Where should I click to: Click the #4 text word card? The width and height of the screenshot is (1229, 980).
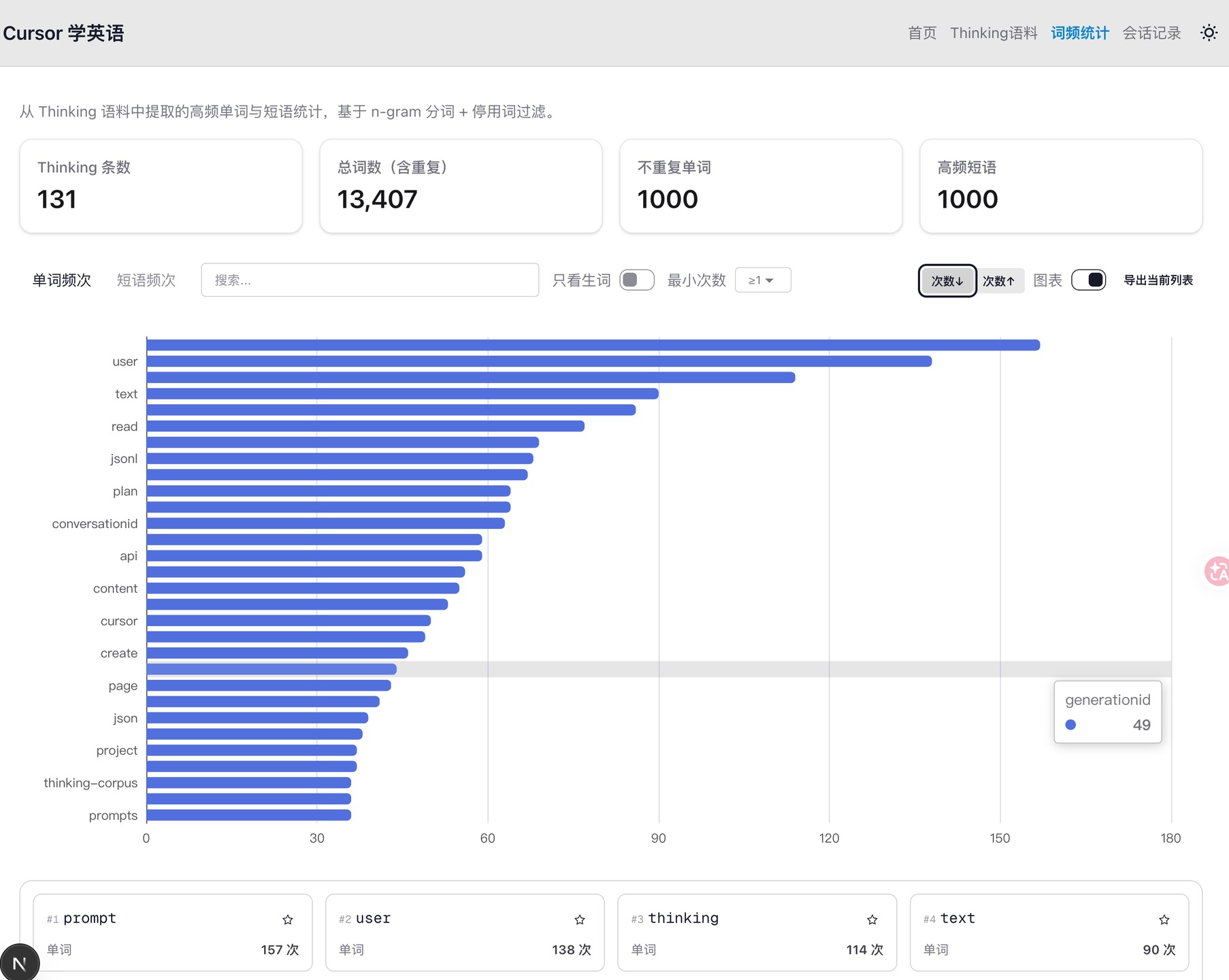point(1049,932)
